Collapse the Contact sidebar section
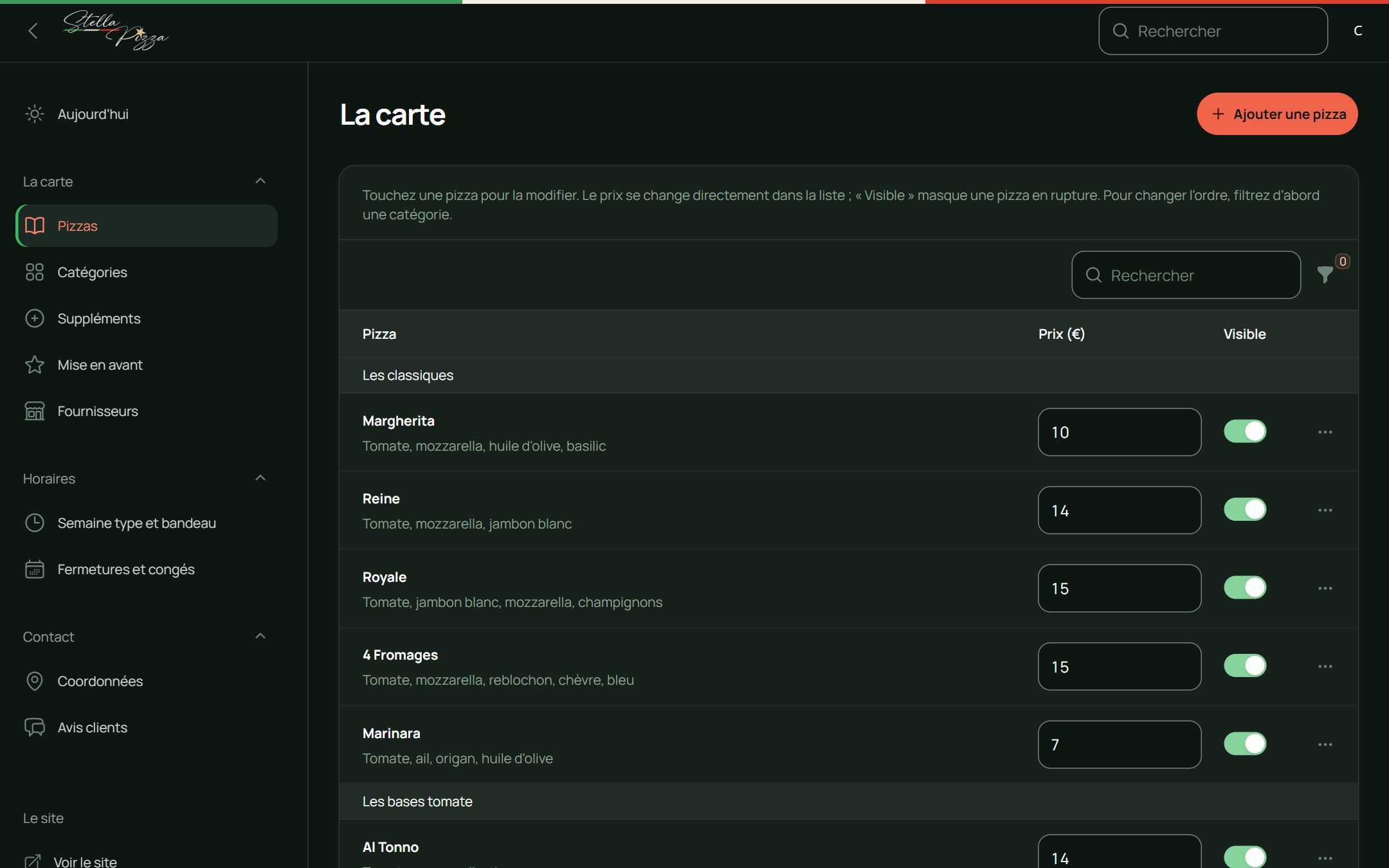1389x868 pixels. point(260,637)
